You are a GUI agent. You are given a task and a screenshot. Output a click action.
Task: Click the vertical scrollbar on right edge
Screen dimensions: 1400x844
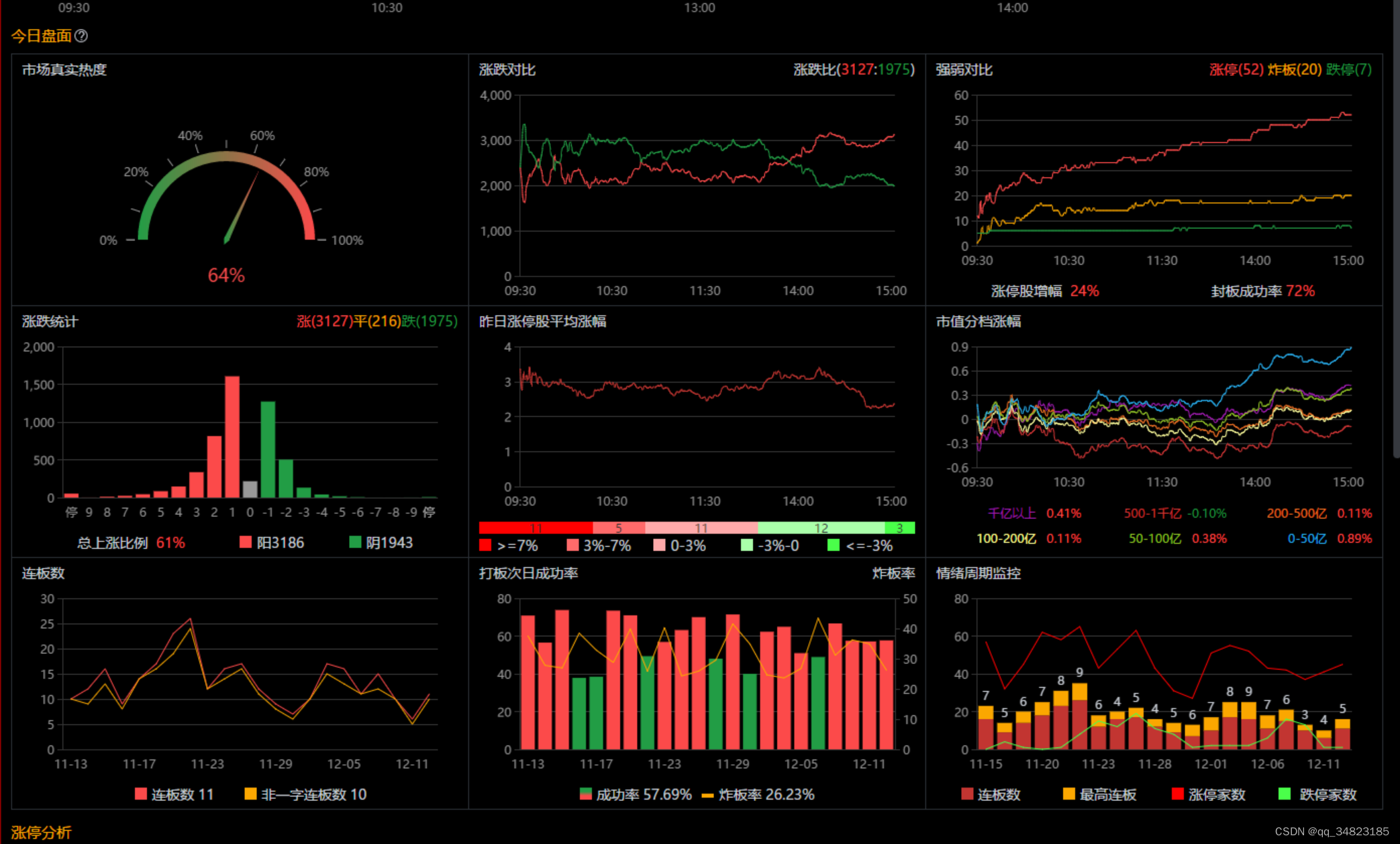pyautogui.click(x=1396, y=228)
